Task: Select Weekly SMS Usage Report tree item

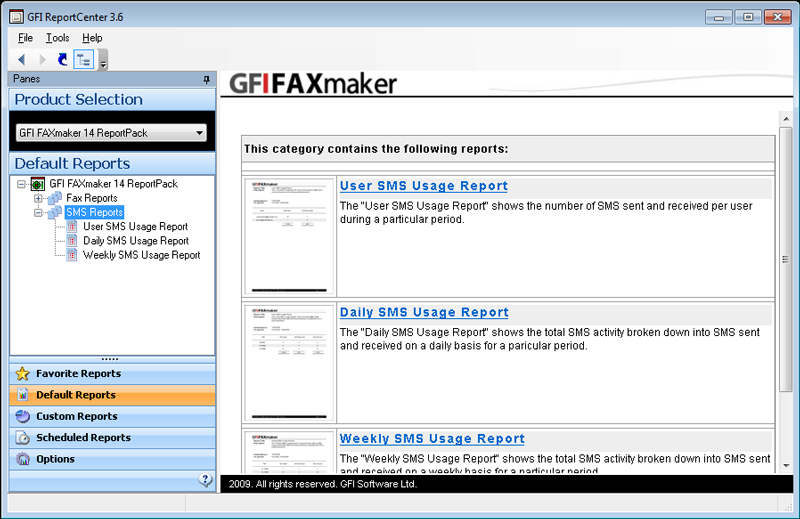Action: tap(141, 255)
